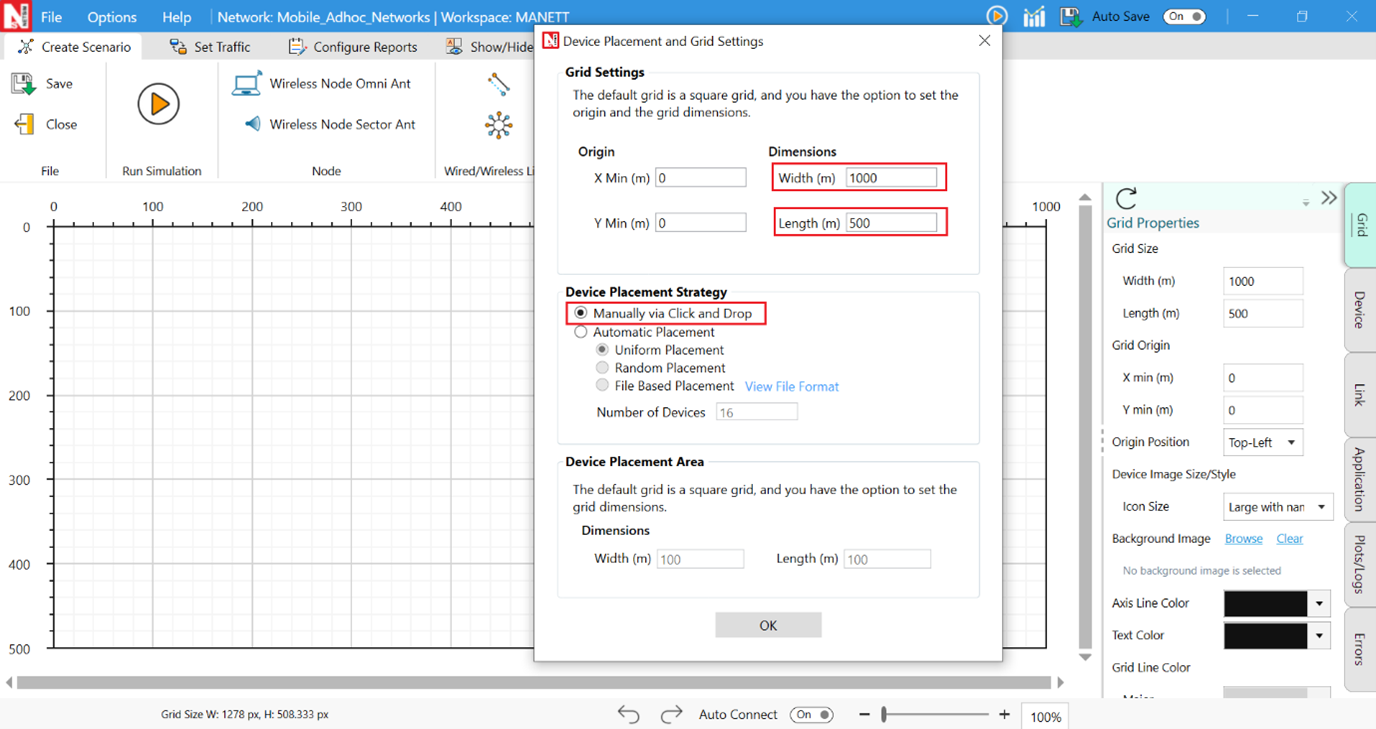Select the Automatic Placement radio button
Screen dimensions: 1376x729
point(581,332)
